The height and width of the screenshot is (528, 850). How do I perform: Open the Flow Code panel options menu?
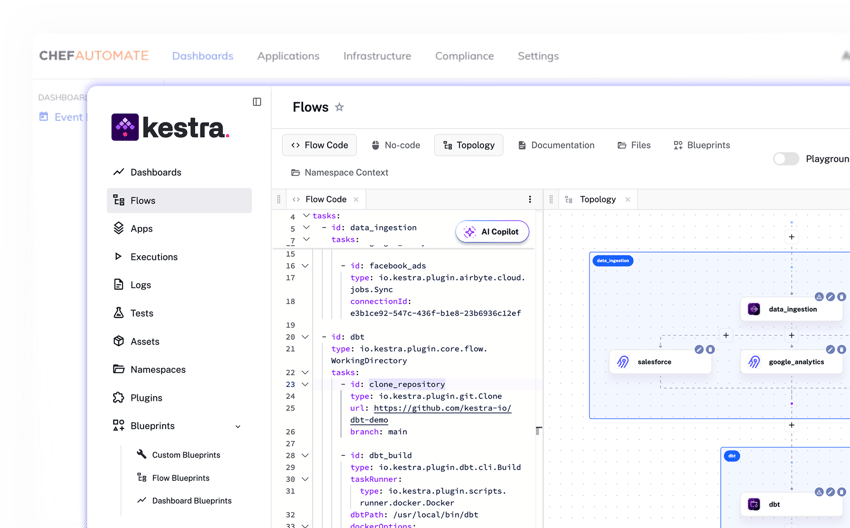click(530, 199)
